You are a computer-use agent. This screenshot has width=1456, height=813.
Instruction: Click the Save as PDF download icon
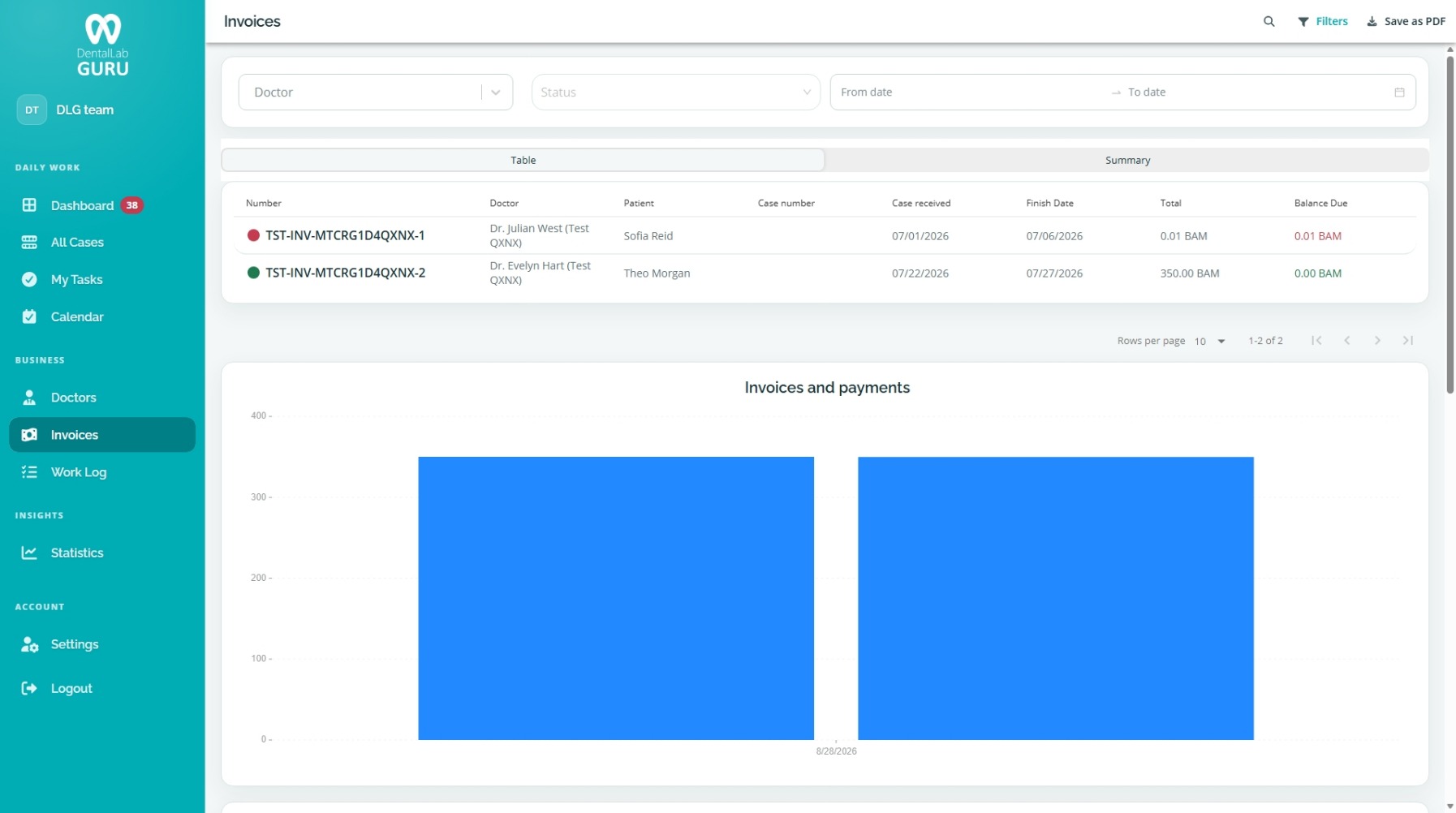(1372, 22)
